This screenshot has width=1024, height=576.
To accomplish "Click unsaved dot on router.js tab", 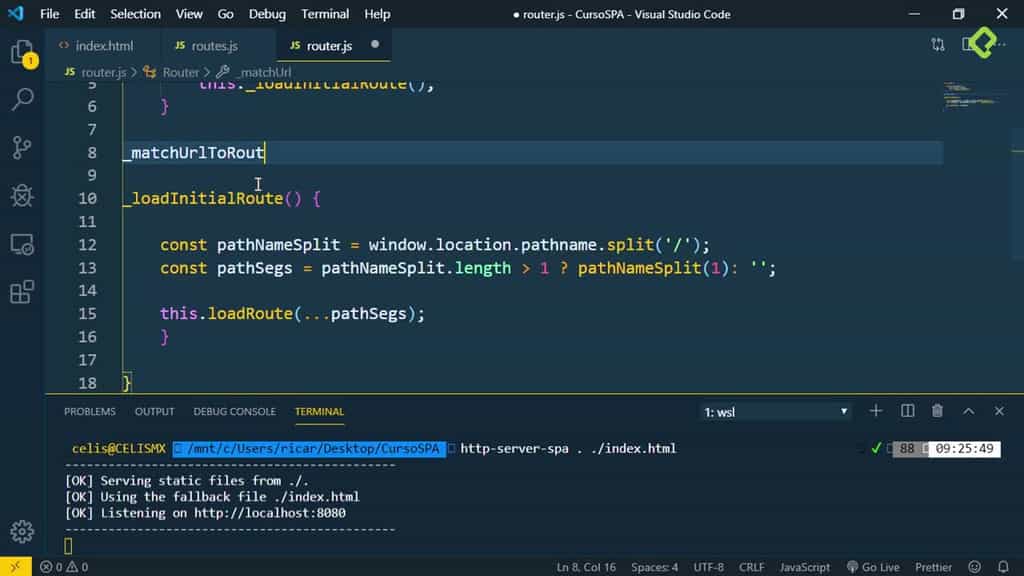I will tap(375, 44).
